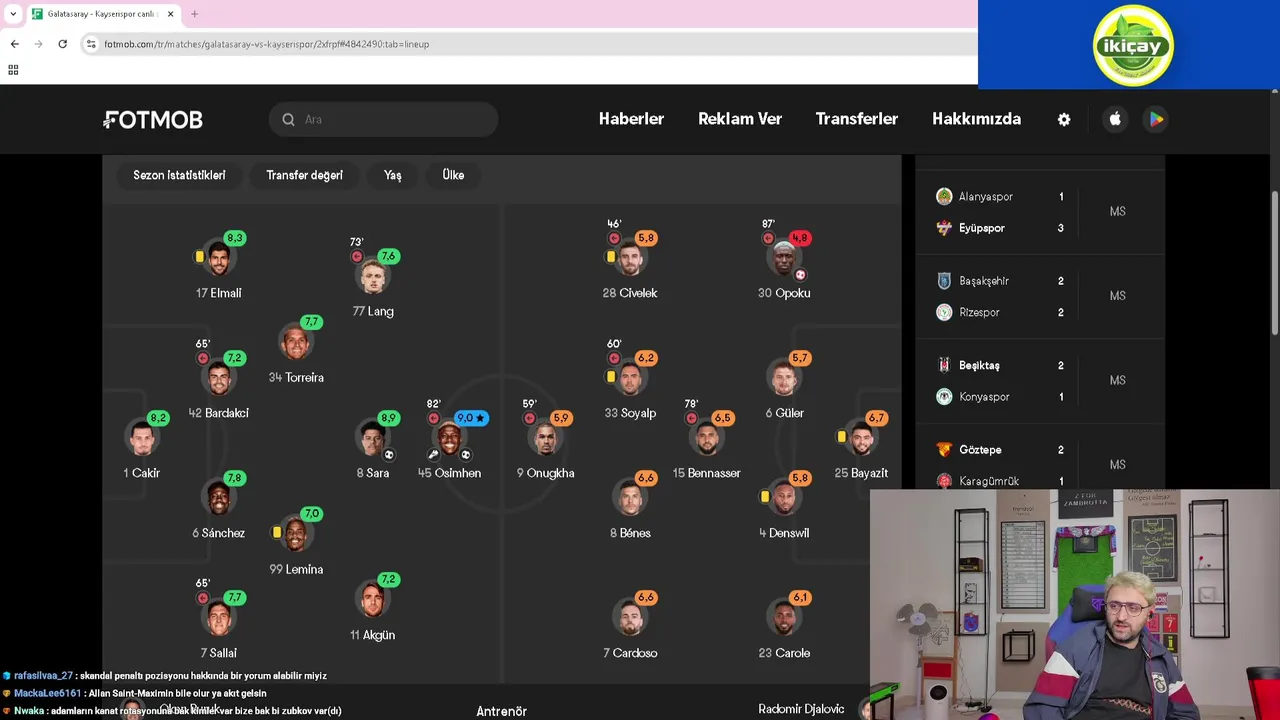Click Elmali's player avatar

218,258
